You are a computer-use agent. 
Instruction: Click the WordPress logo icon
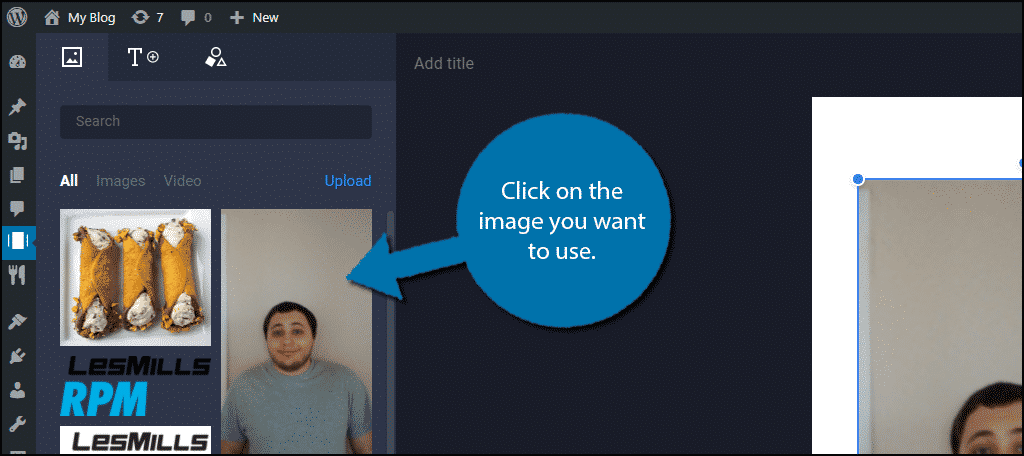(18, 18)
